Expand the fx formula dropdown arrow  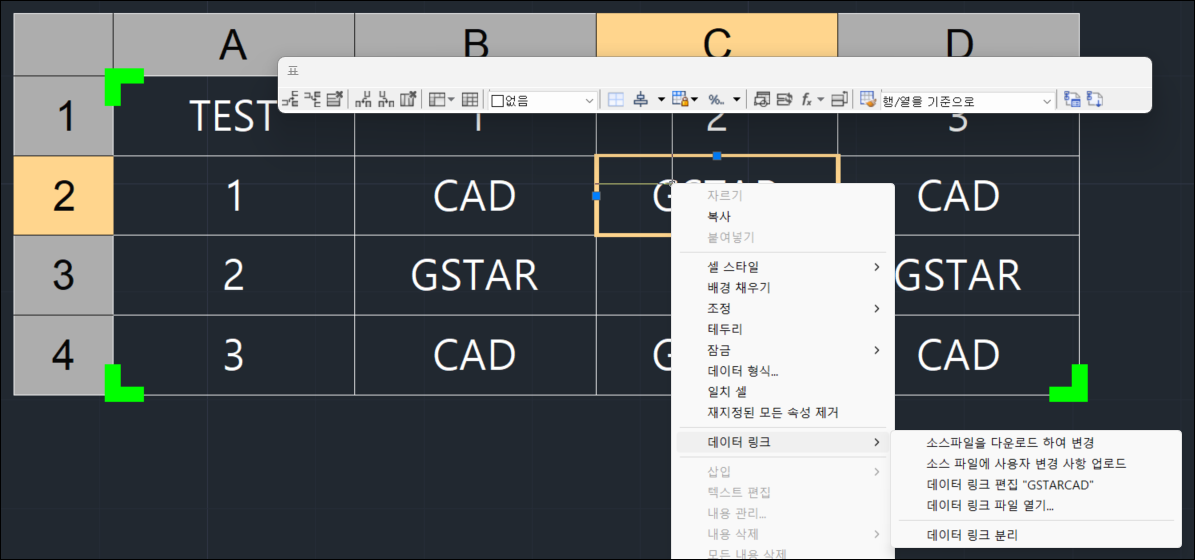[821, 100]
